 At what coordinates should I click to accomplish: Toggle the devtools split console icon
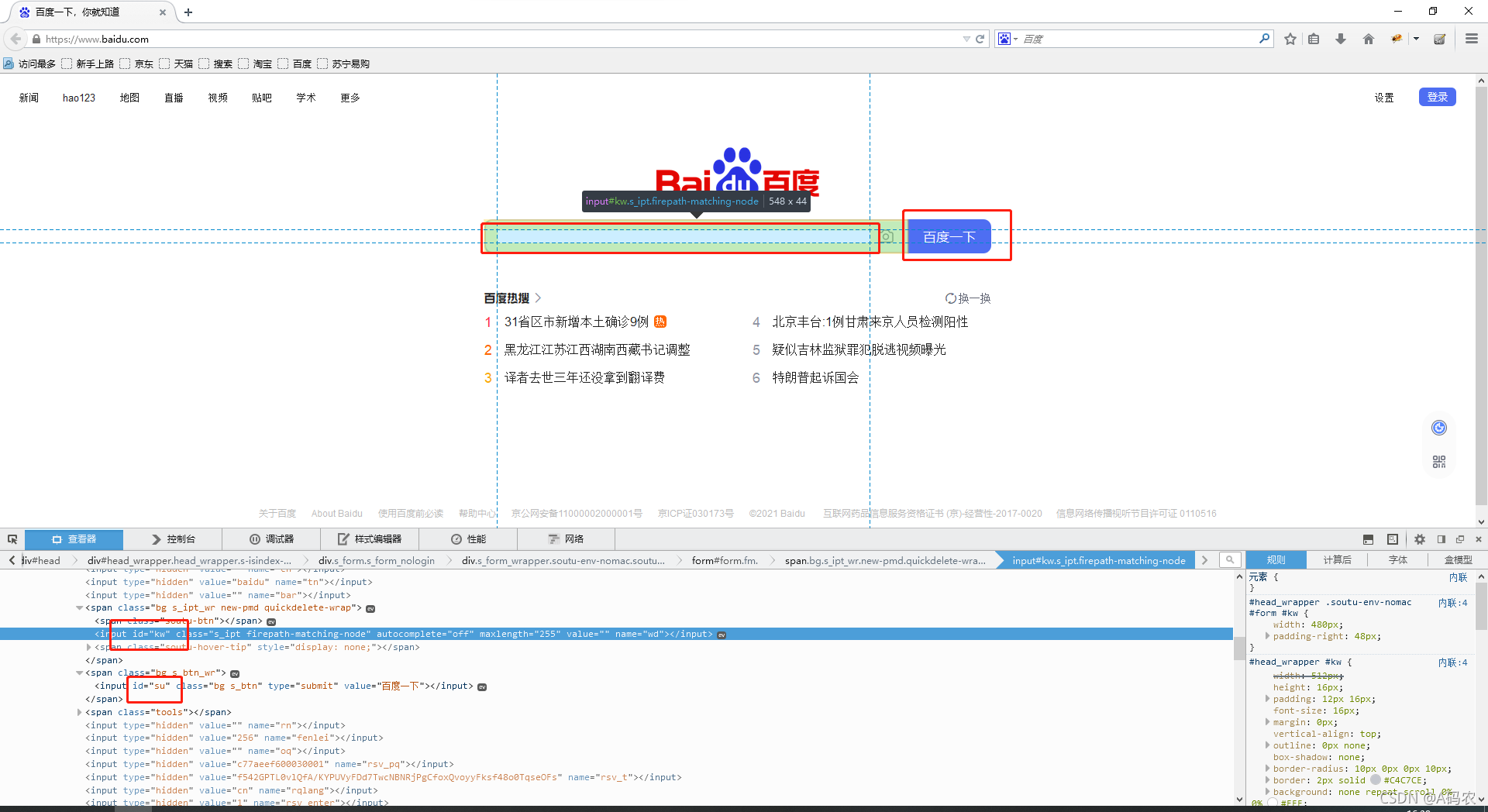(1368, 539)
